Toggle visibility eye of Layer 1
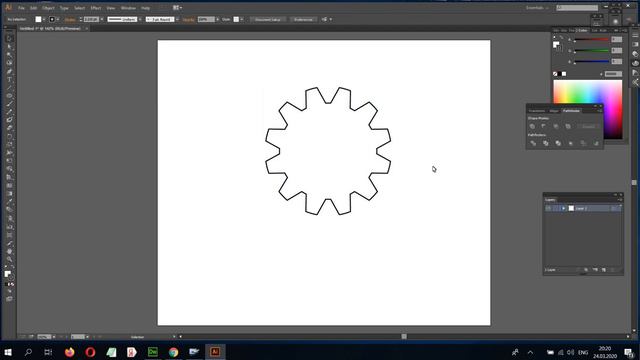The width and height of the screenshot is (640, 360). point(548,209)
